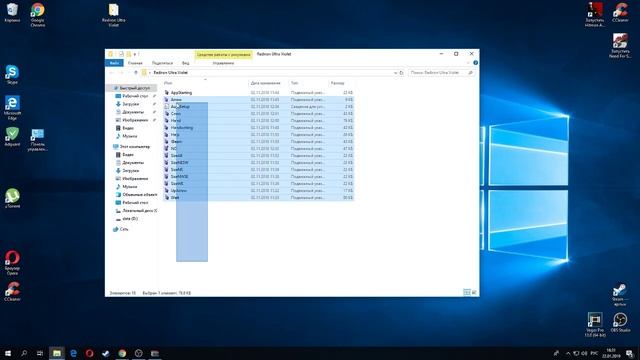This screenshot has width=640, height=360.
Task: Open the taskbar clock and date
Action: [x=611, y=353]
